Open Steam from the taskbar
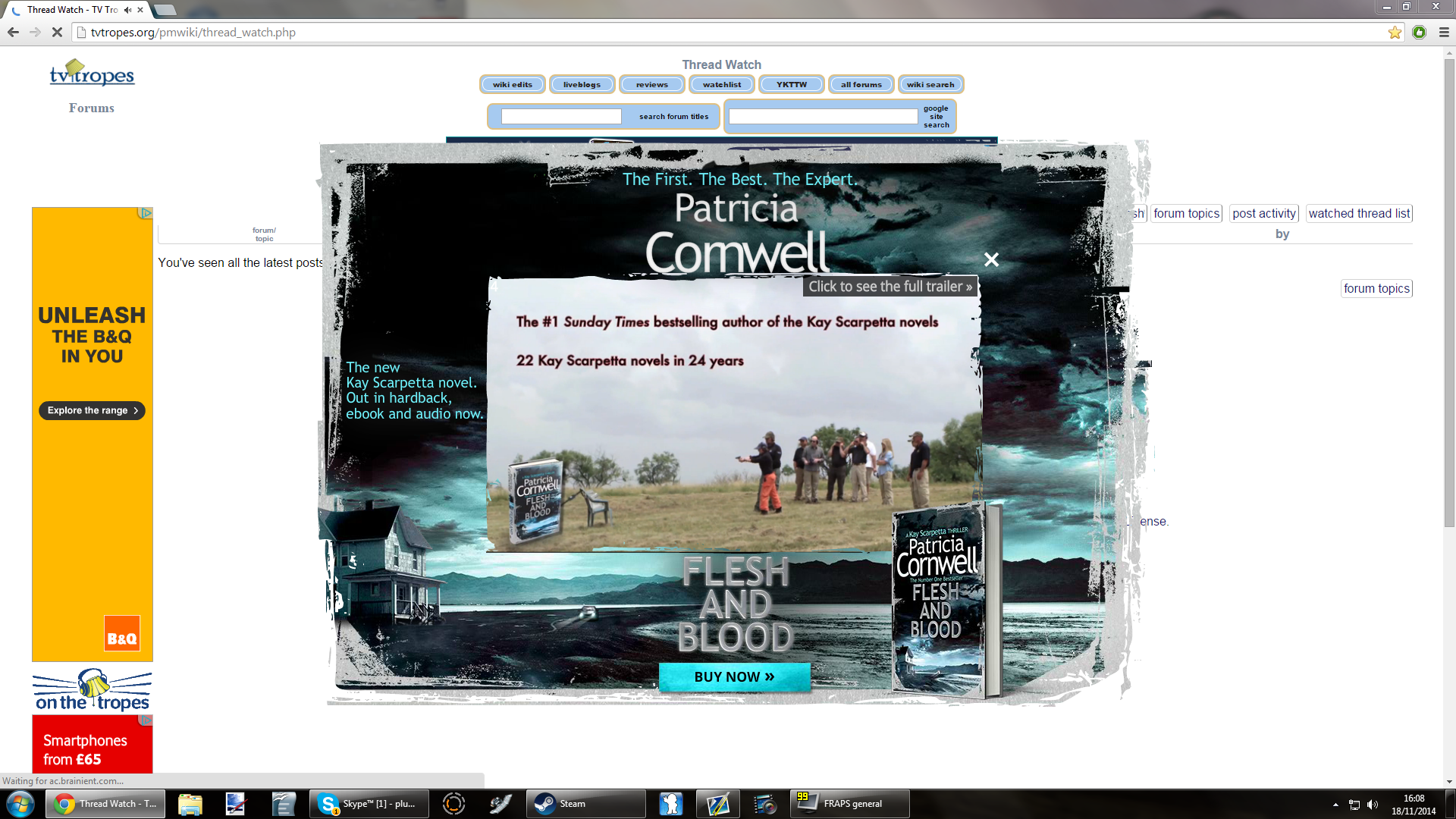Screen dimensions: 1456x819 (585, 804)
